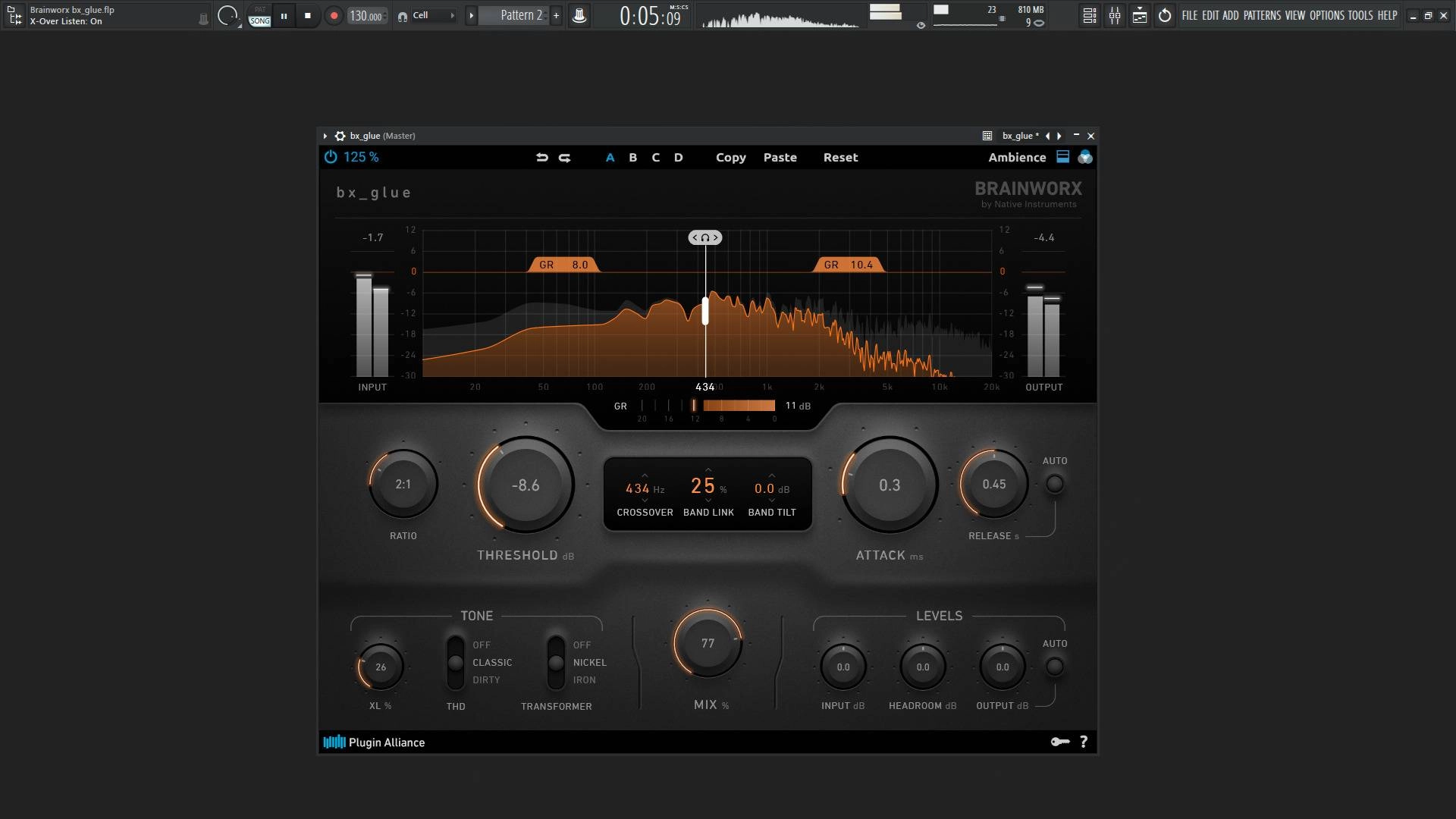Click the Attack knob at 0.3

click(x=890, y=485)
